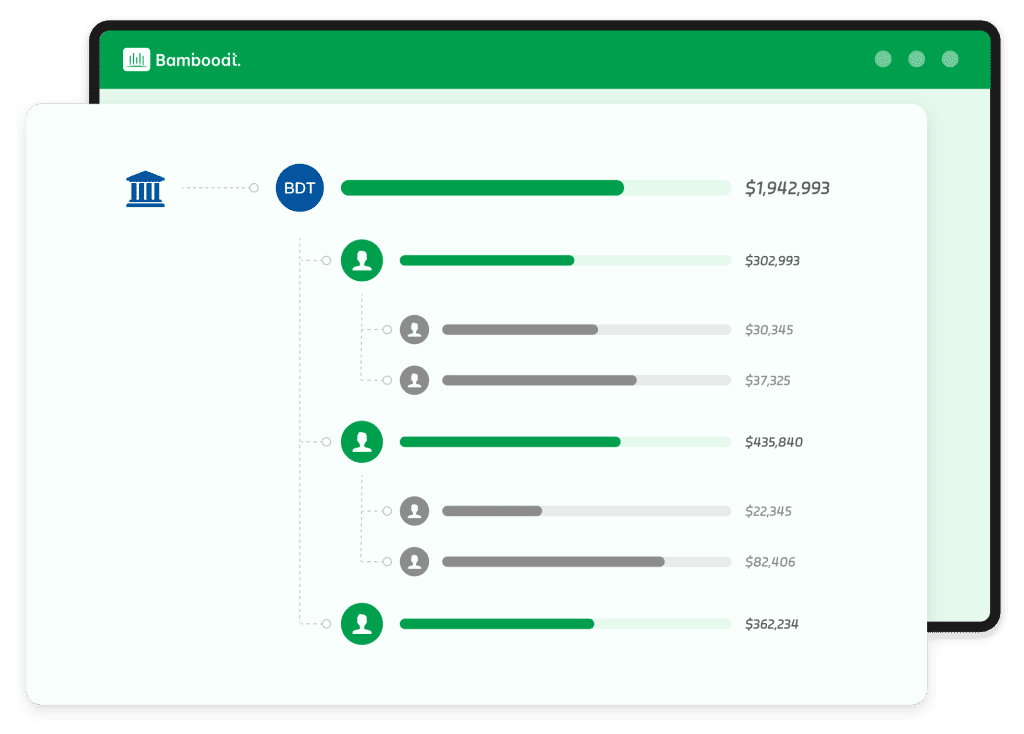This screenshot has height=734, width=1024.
Task: Select the blue bank building icon
Action: point(145,188)
